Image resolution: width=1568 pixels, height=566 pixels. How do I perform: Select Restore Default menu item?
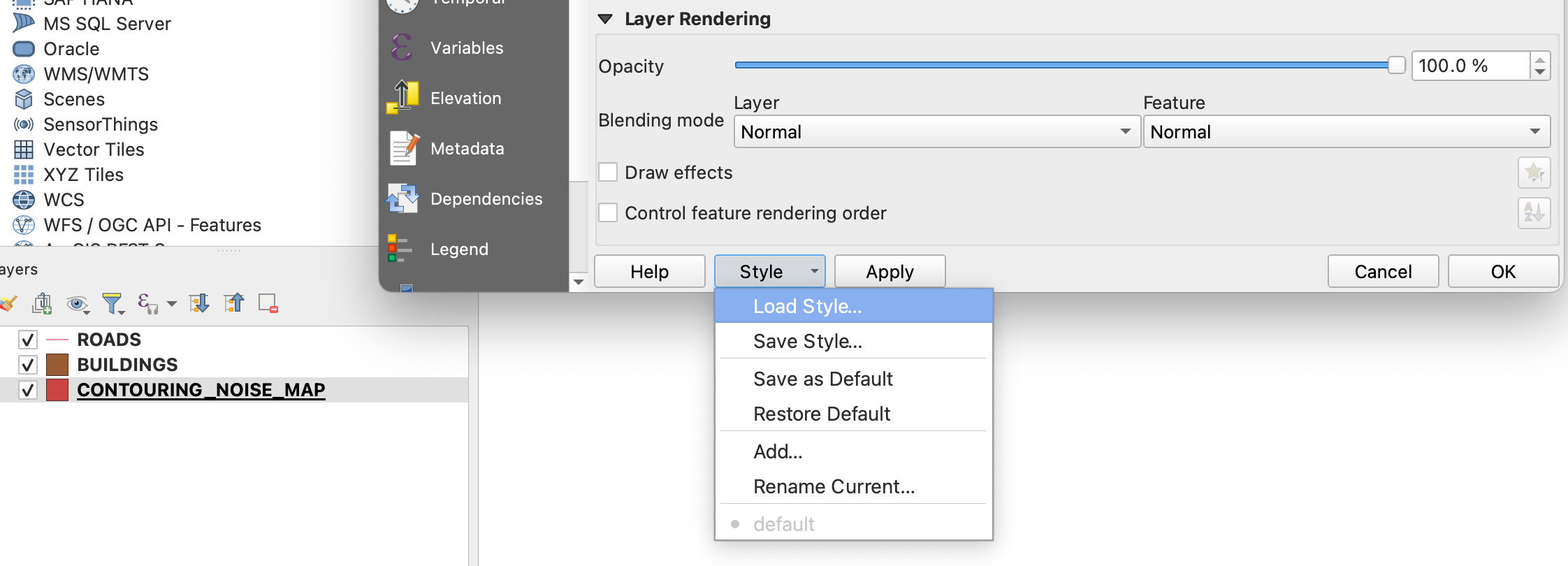[853, 414]
